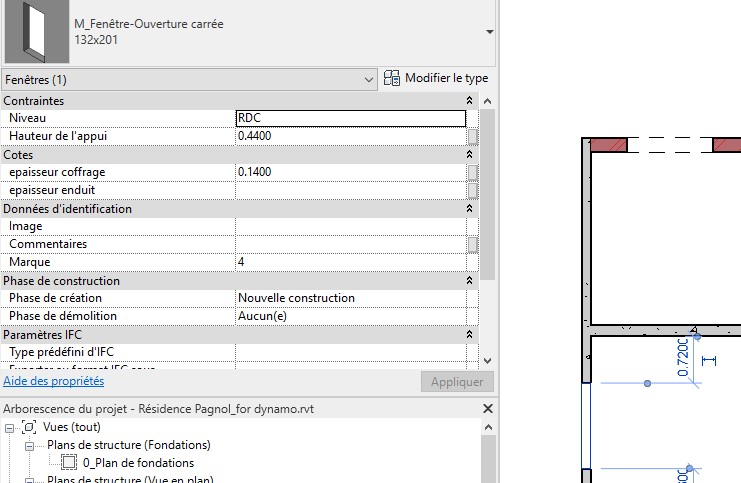Click the Niveau parameter label
The image size is (741, 483).
coord(27,118)
